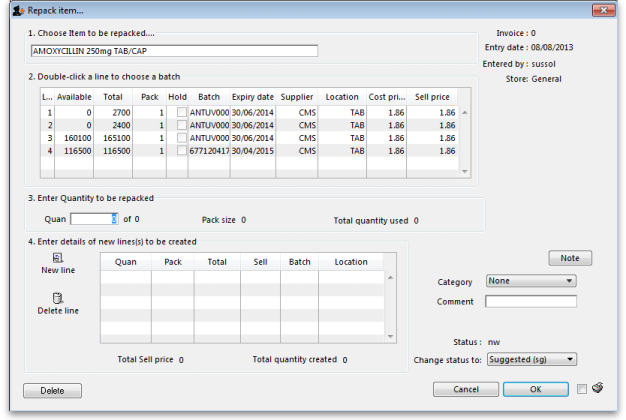The width and height of the screenshot is (626, 420).
Task: Click the item name field AMOXYCILLIN
Action: (174, 51)
